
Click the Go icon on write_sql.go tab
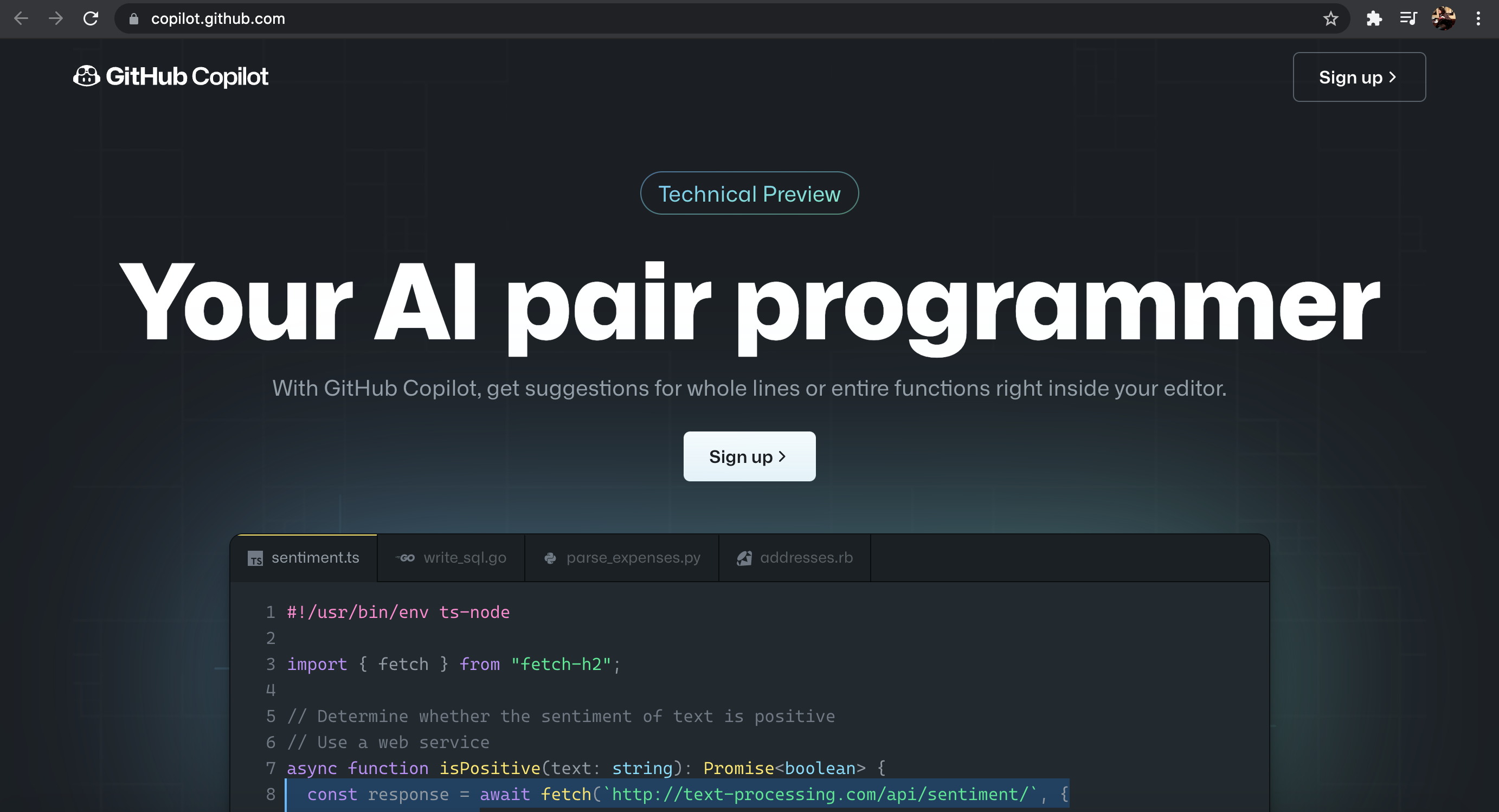(405, 558)
